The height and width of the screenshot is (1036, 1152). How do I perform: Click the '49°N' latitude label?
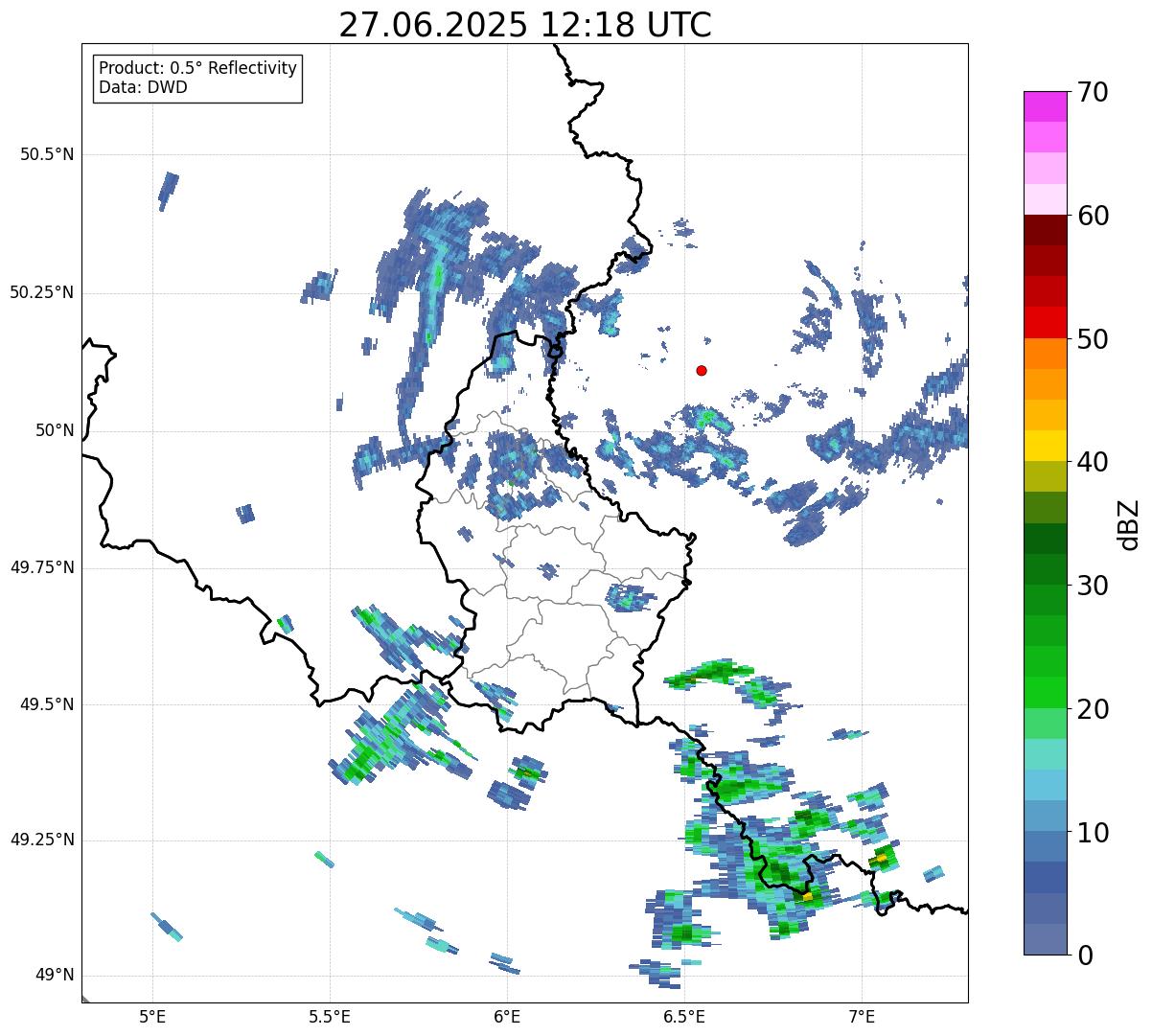click(55, 976)
